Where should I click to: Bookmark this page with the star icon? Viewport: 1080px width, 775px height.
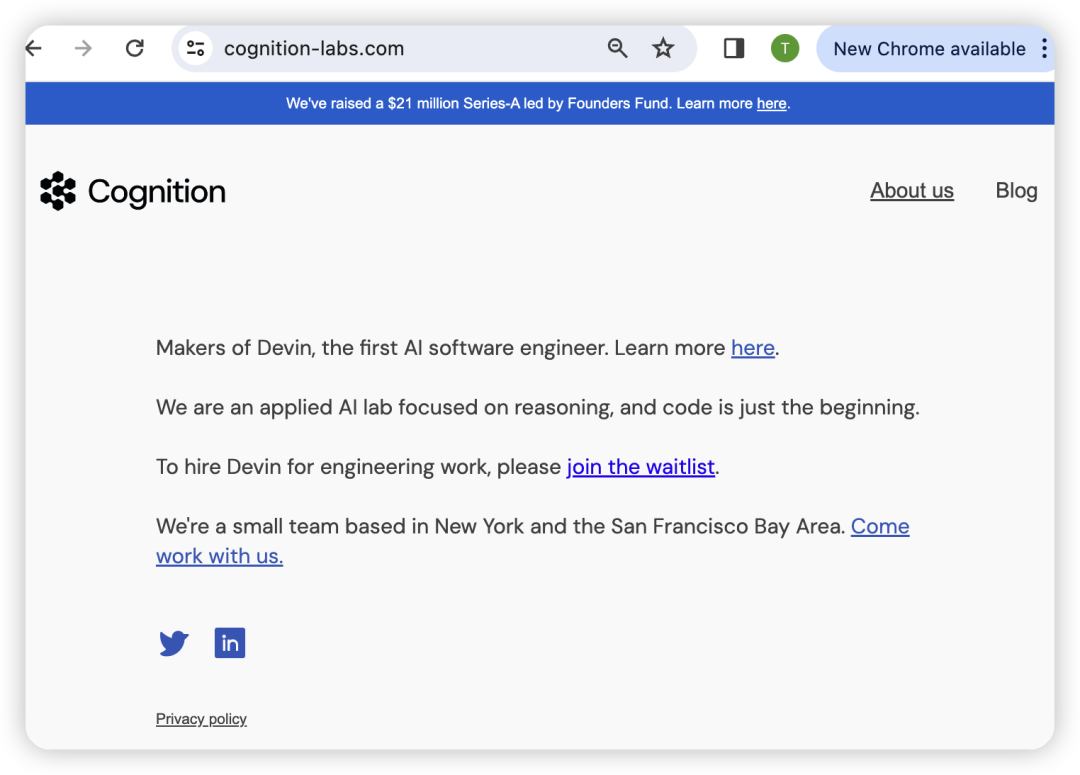coord(663,48)
